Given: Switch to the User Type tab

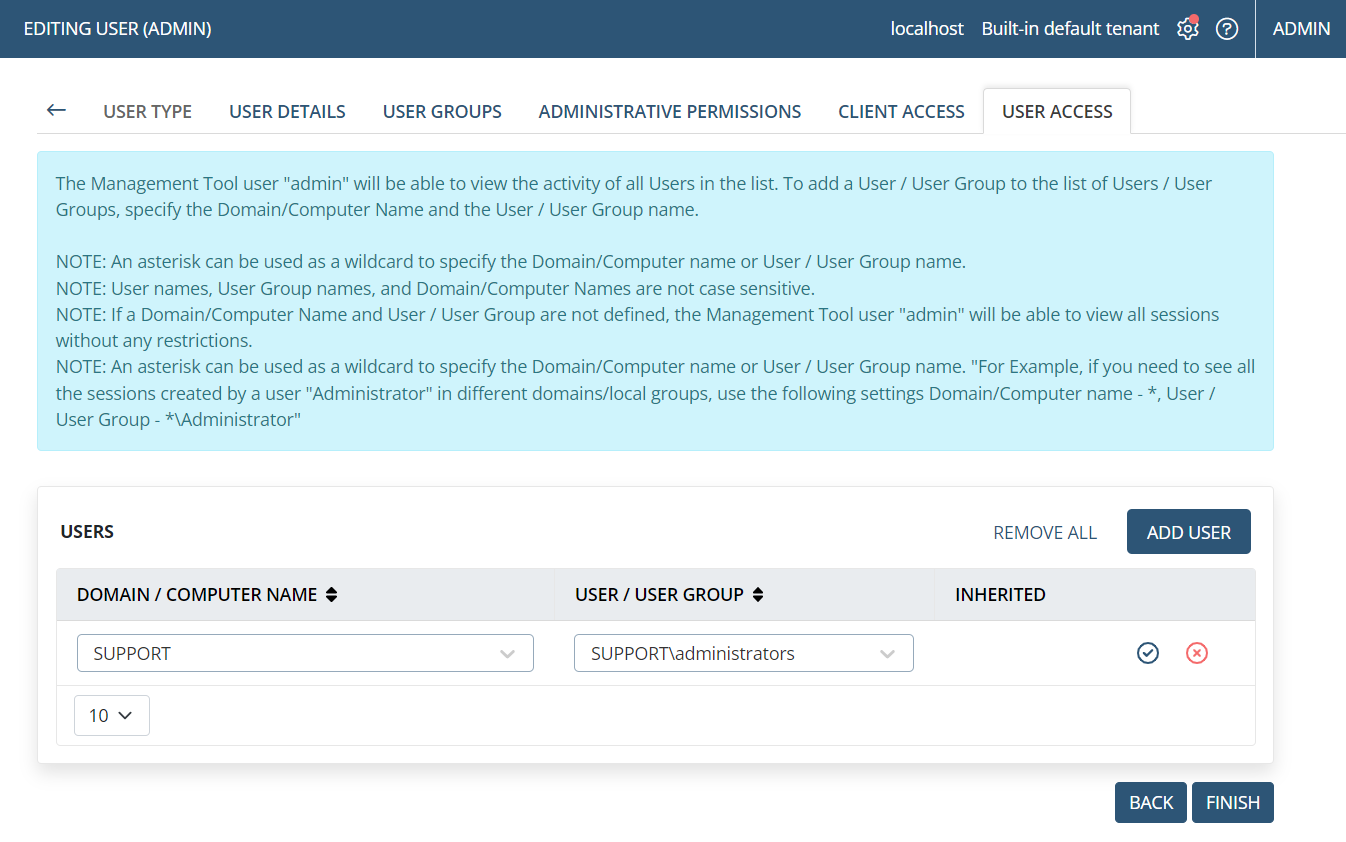Looking at the screenshot, I should pyautogui.click(x=147, y=112).
